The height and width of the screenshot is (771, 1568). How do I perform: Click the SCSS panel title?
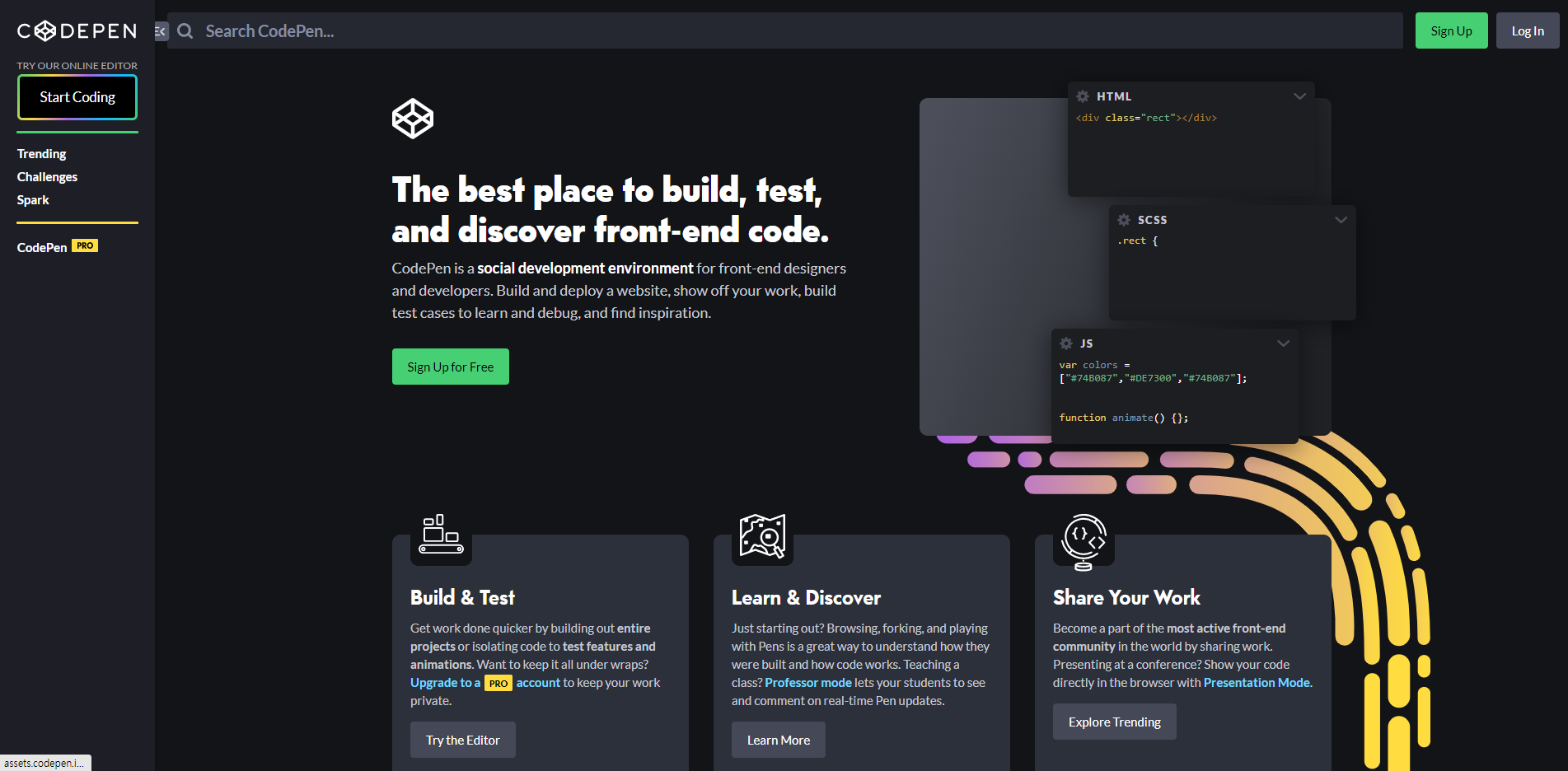pos(1152,220)
